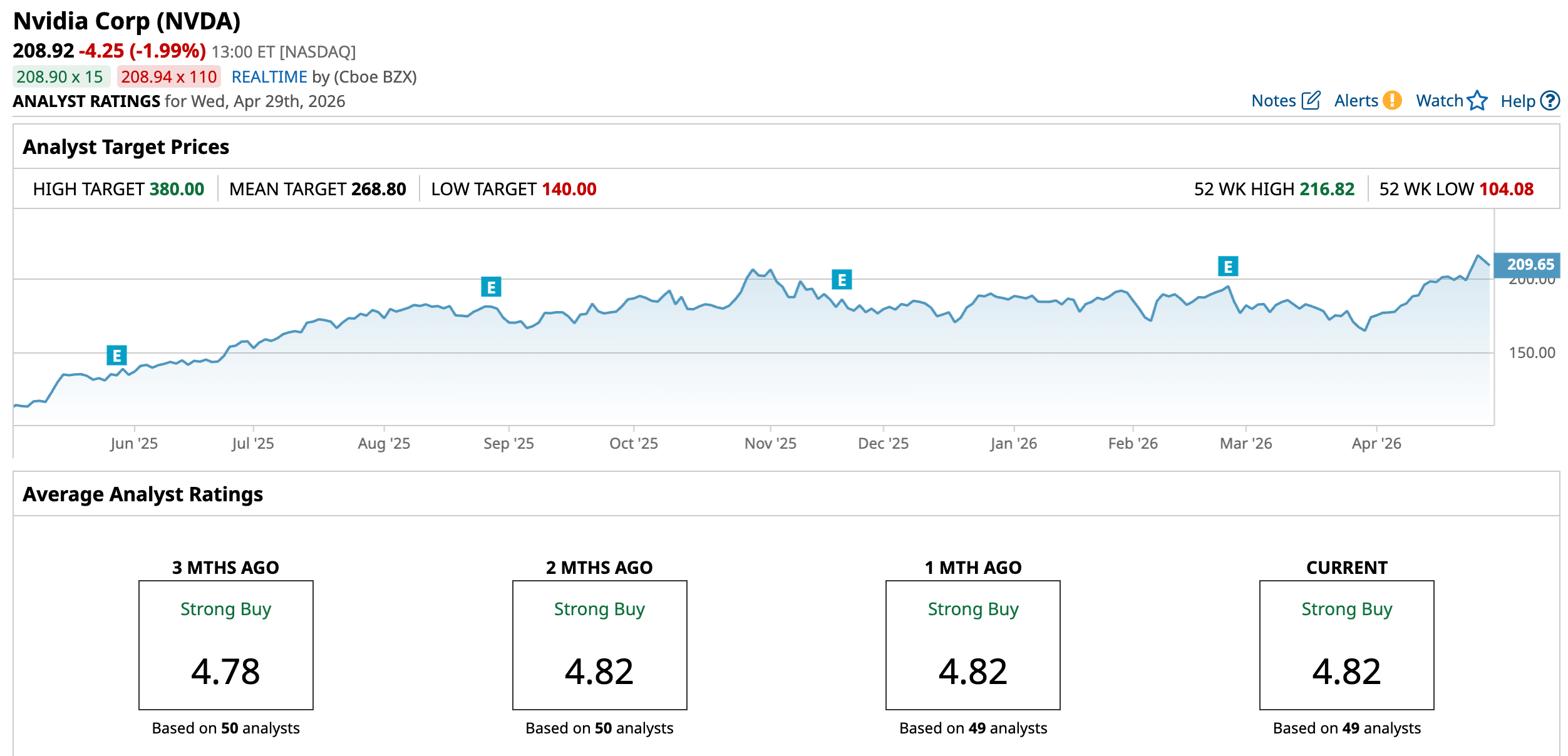
Task: Click earnings marker near Mar '26
Action: coord(1228,267)
